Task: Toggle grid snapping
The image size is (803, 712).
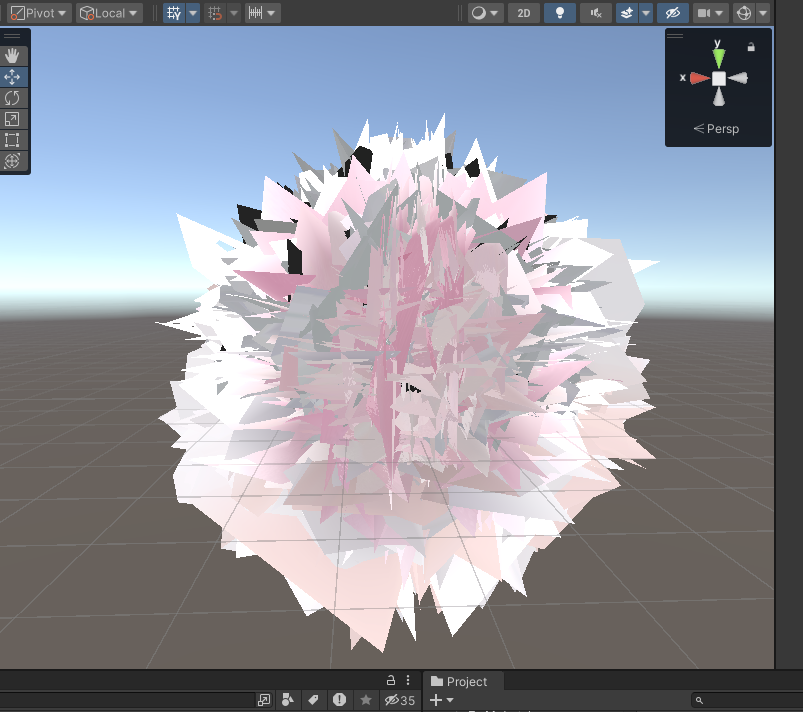Action: [215, 13]
